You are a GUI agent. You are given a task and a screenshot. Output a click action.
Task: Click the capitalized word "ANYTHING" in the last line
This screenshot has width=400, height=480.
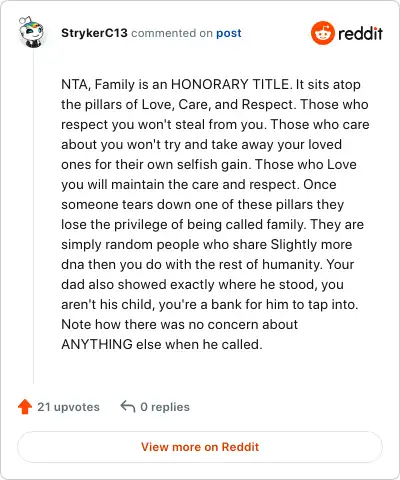pos(97,344)
